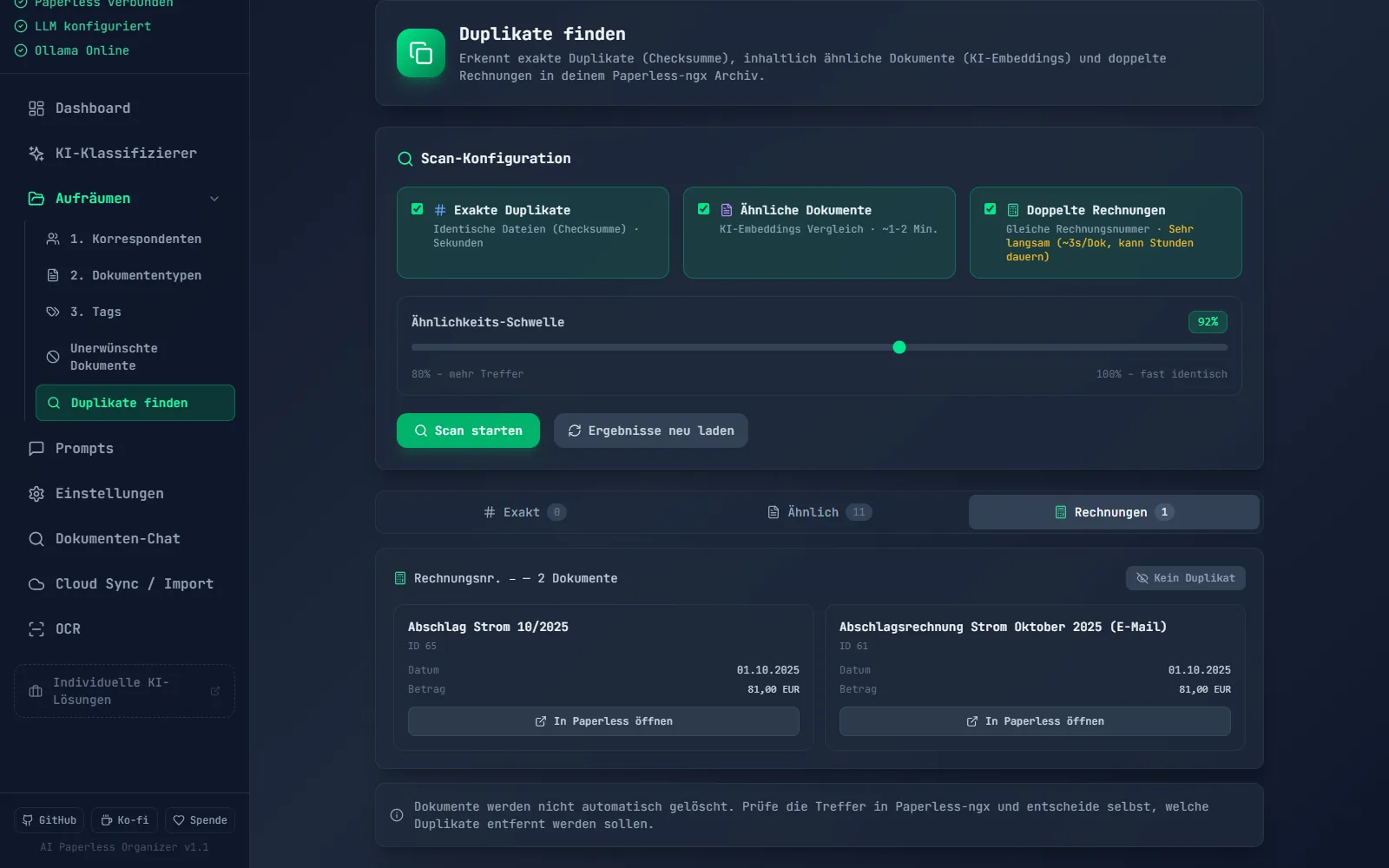The width and height of the screenshot is (1389, 868).
Task: Open 1. Korrespondenten cleanup step
Action: [x=135, y=239]
